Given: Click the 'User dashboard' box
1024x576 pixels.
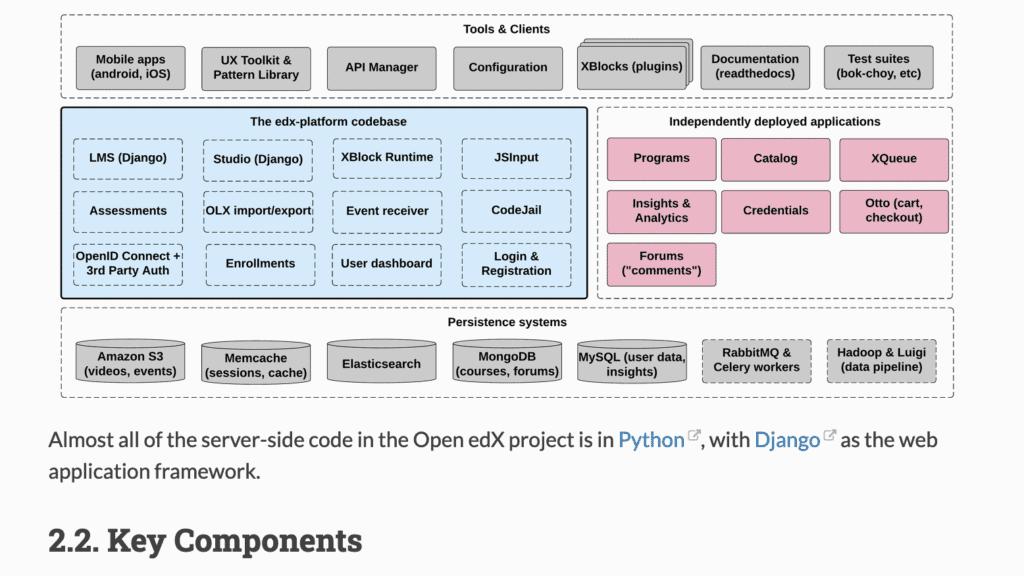Looking at the screenshot, I should pyautogui.click(x=387, y=264).
